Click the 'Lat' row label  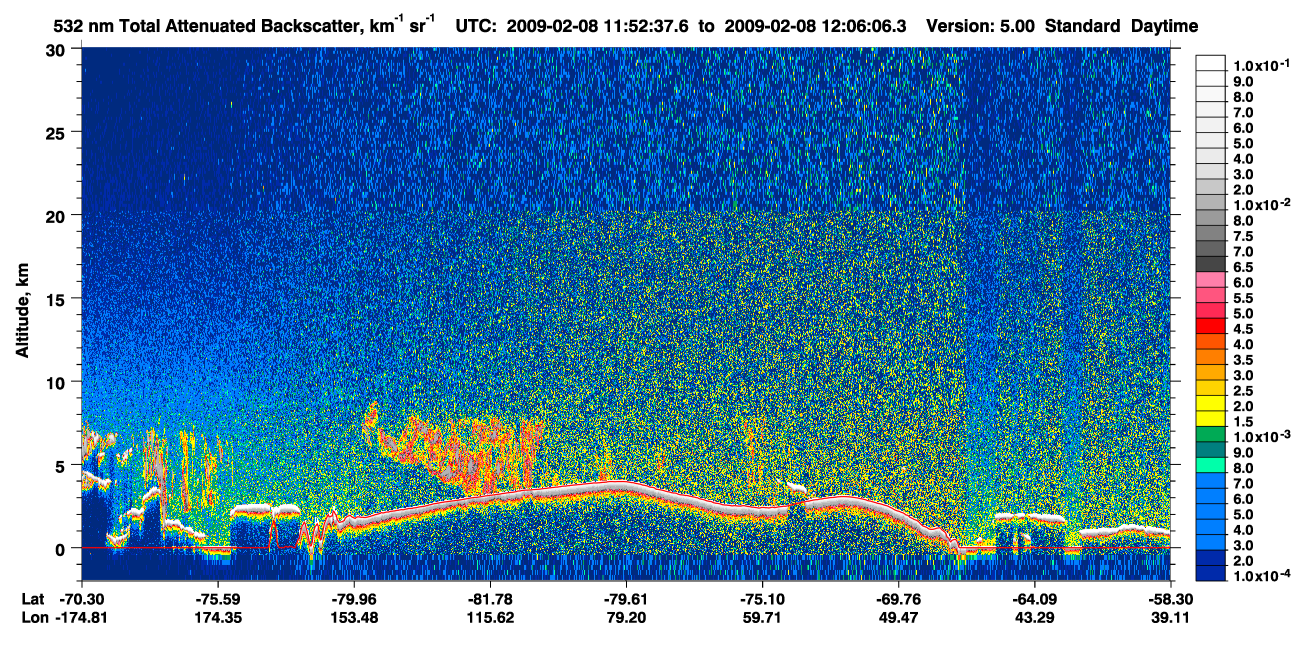tap(32, 599)
